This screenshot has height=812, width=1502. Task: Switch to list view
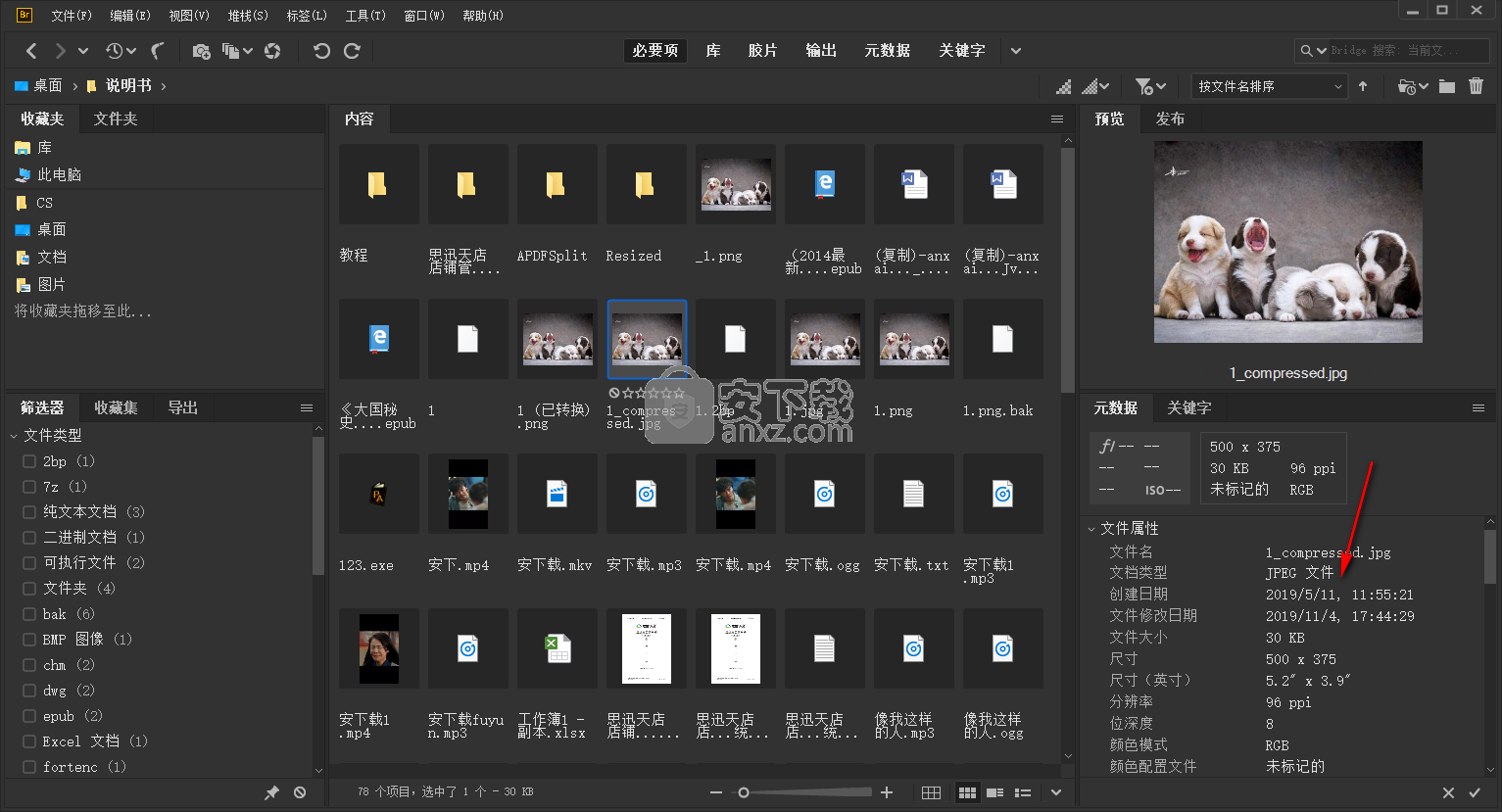coord(1023,792)
